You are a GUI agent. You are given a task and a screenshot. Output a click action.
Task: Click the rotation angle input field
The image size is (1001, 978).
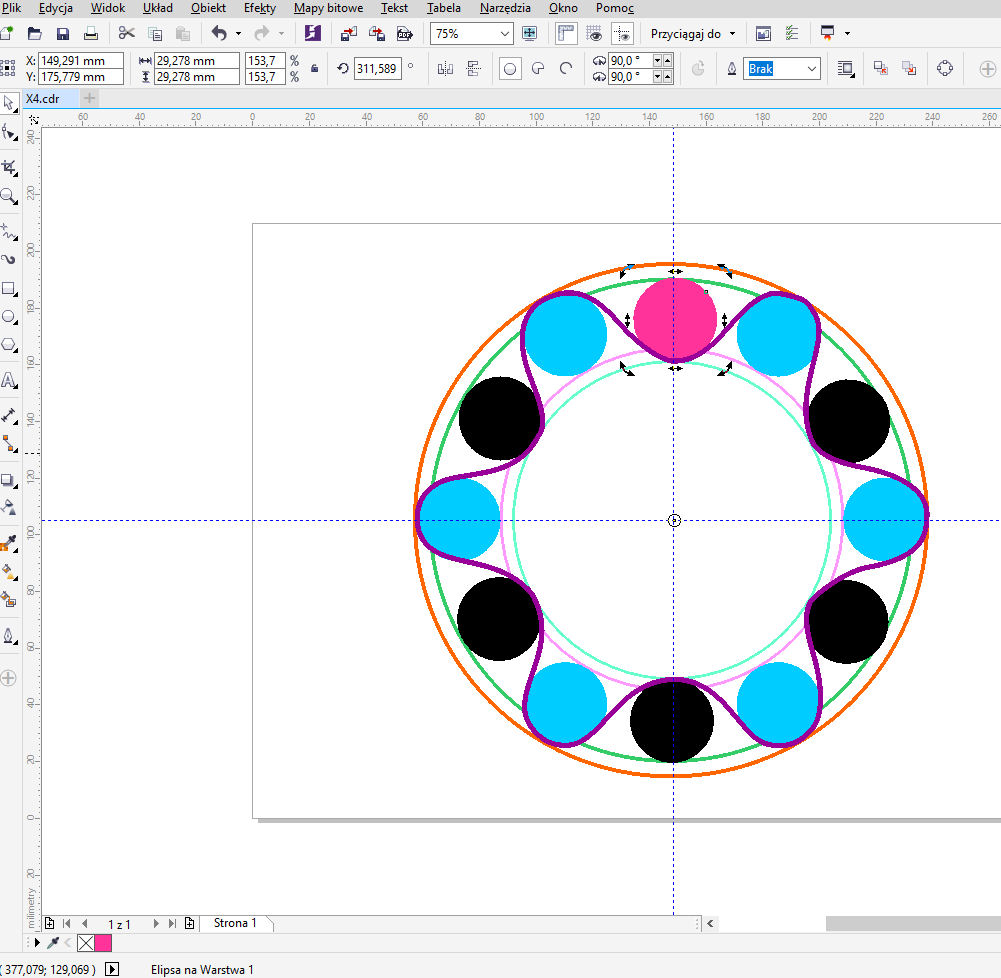375,69
